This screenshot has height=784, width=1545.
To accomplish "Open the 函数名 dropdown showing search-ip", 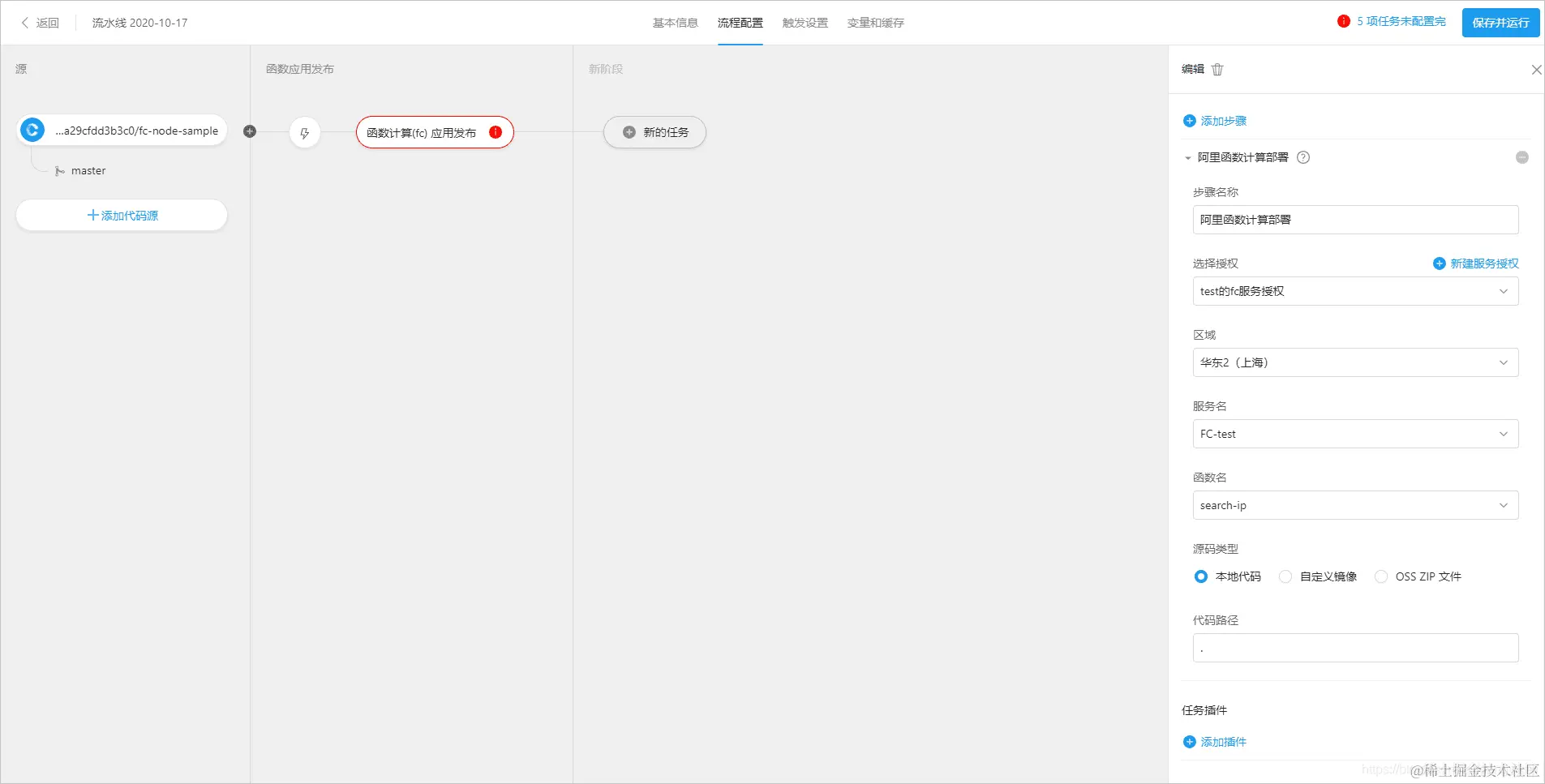I will pos(1355,505).
